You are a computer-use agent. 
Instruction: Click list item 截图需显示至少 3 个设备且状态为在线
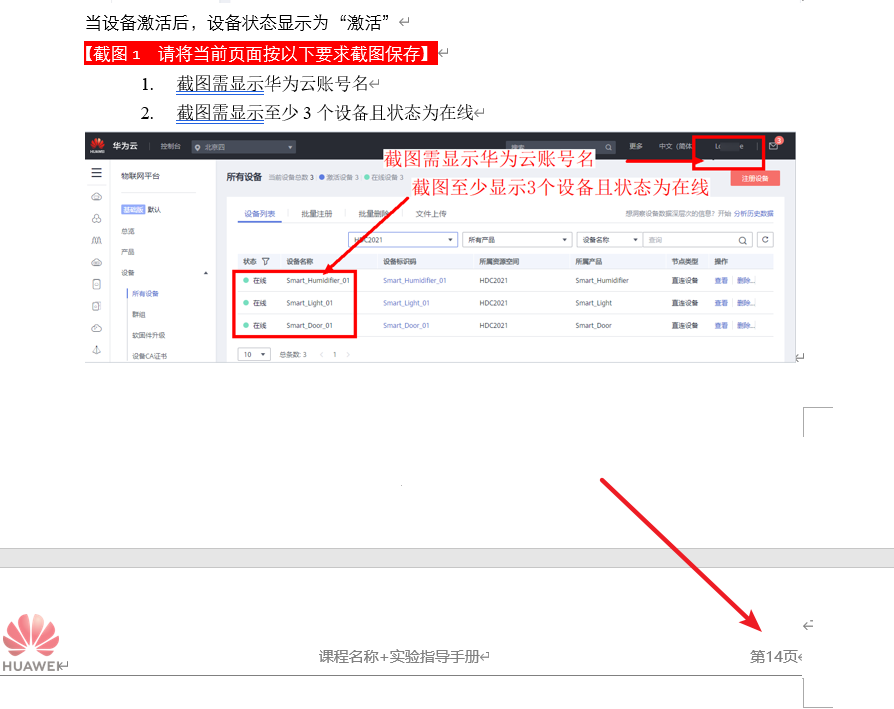[x=325, y=113]
